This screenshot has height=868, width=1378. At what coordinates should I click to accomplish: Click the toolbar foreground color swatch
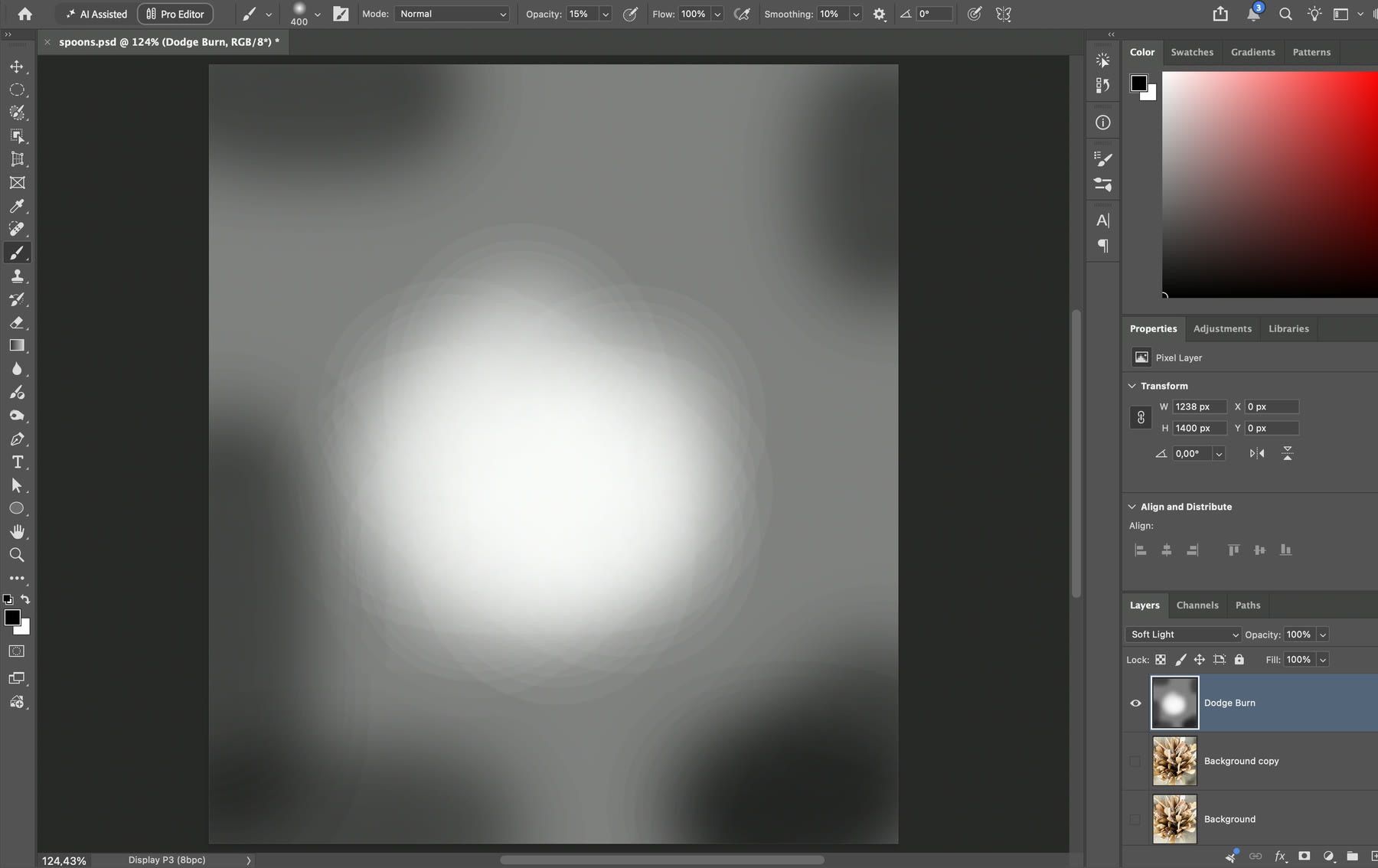click(x=12, y=618)
